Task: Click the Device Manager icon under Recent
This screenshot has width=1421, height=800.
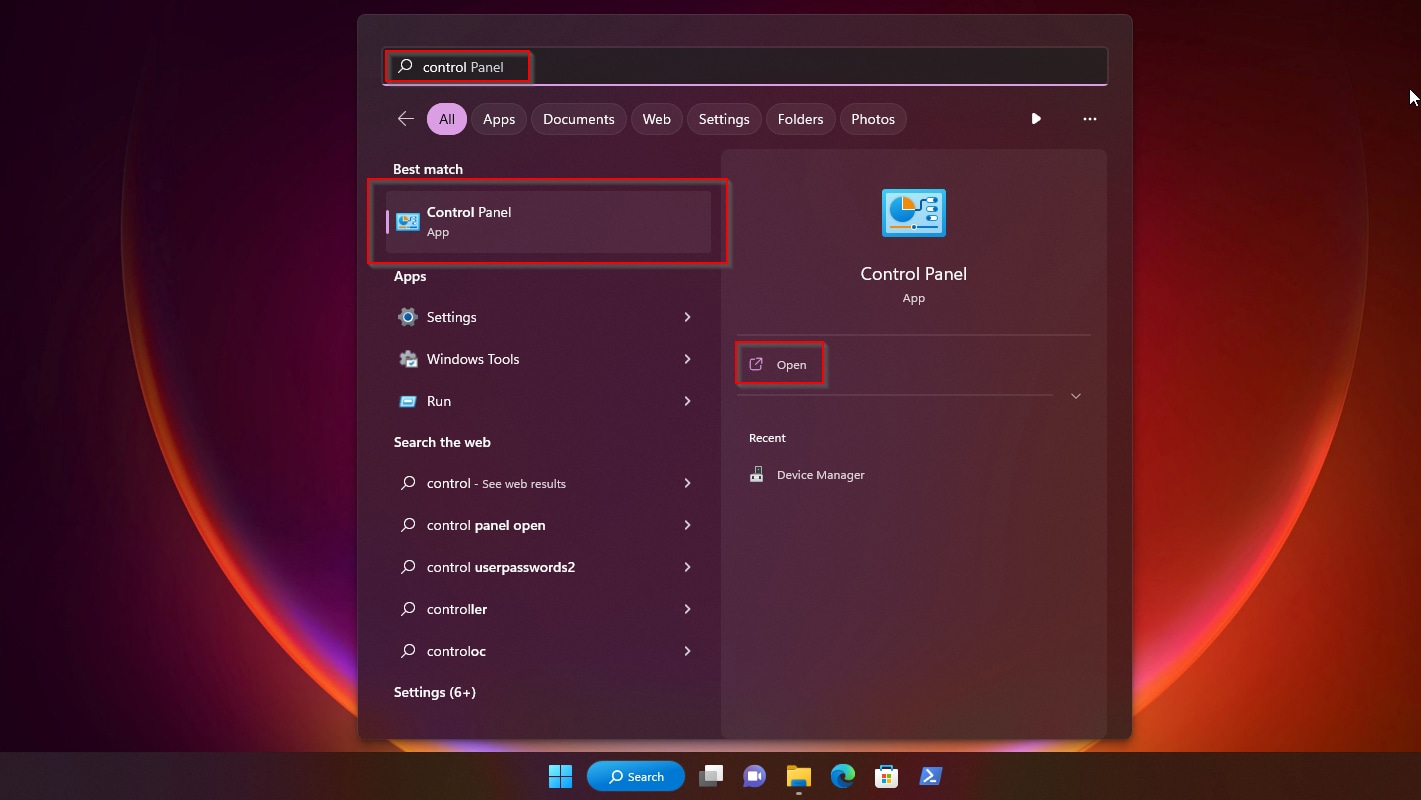Action: [757, 475]
